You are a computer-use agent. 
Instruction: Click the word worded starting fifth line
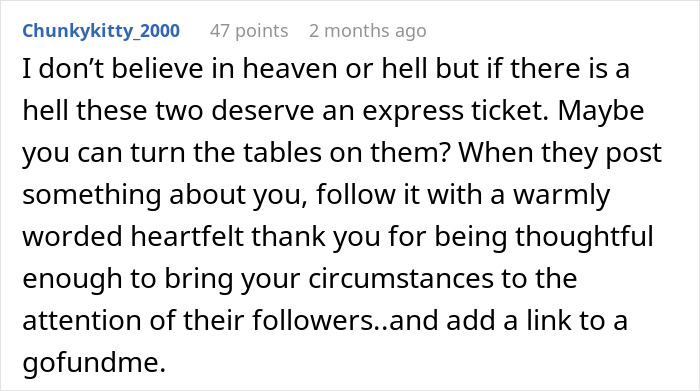[72, 236]
